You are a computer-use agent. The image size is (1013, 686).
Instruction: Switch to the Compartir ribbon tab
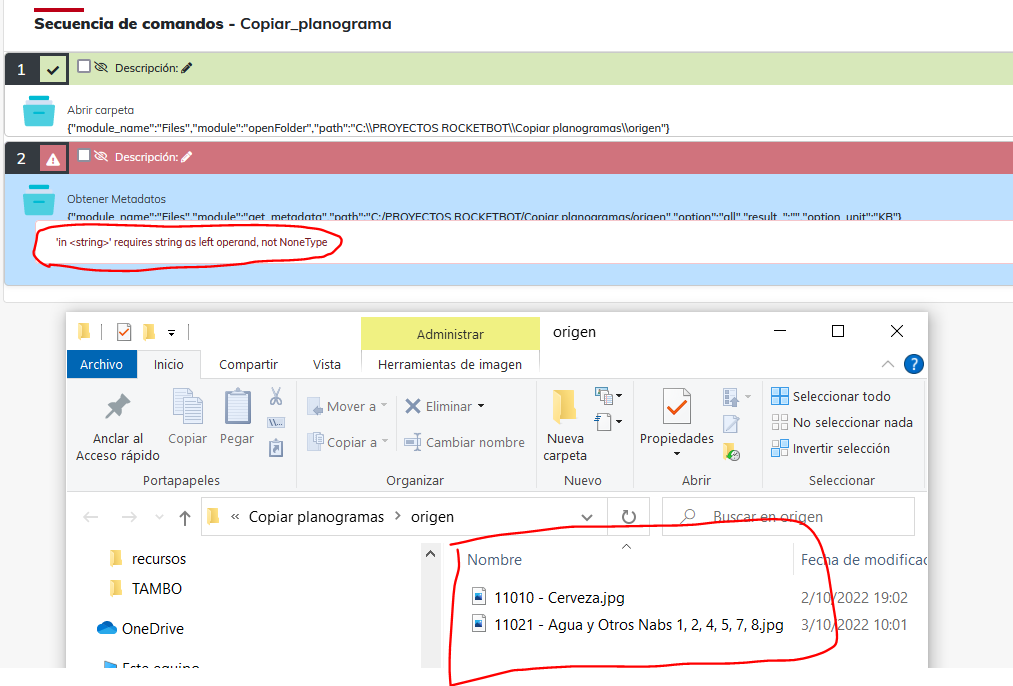coord(248,365)
